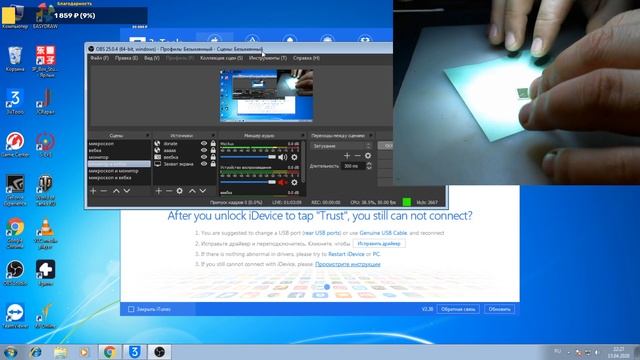Click the 'rear USB ports' link
Screen dimensions: 640x360
(322, 233)
